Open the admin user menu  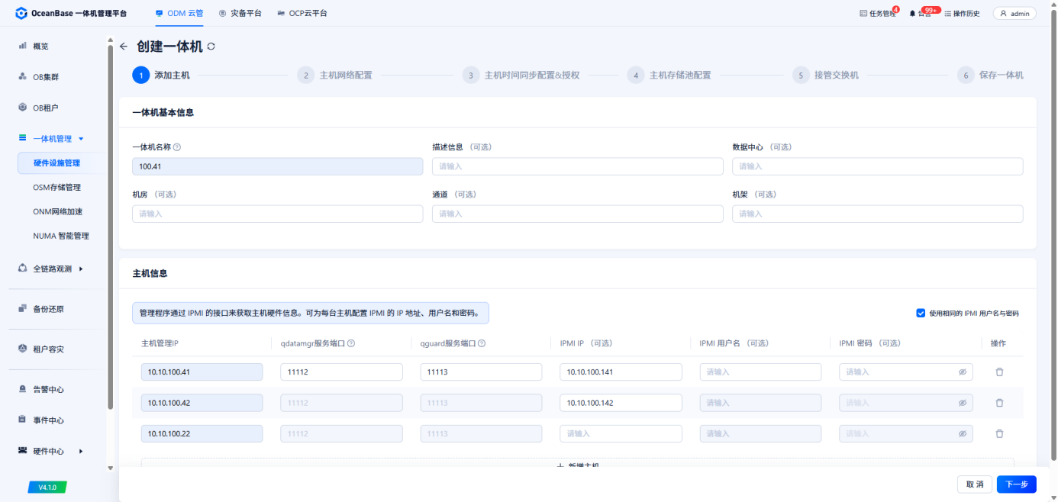tap(1014, 13)
